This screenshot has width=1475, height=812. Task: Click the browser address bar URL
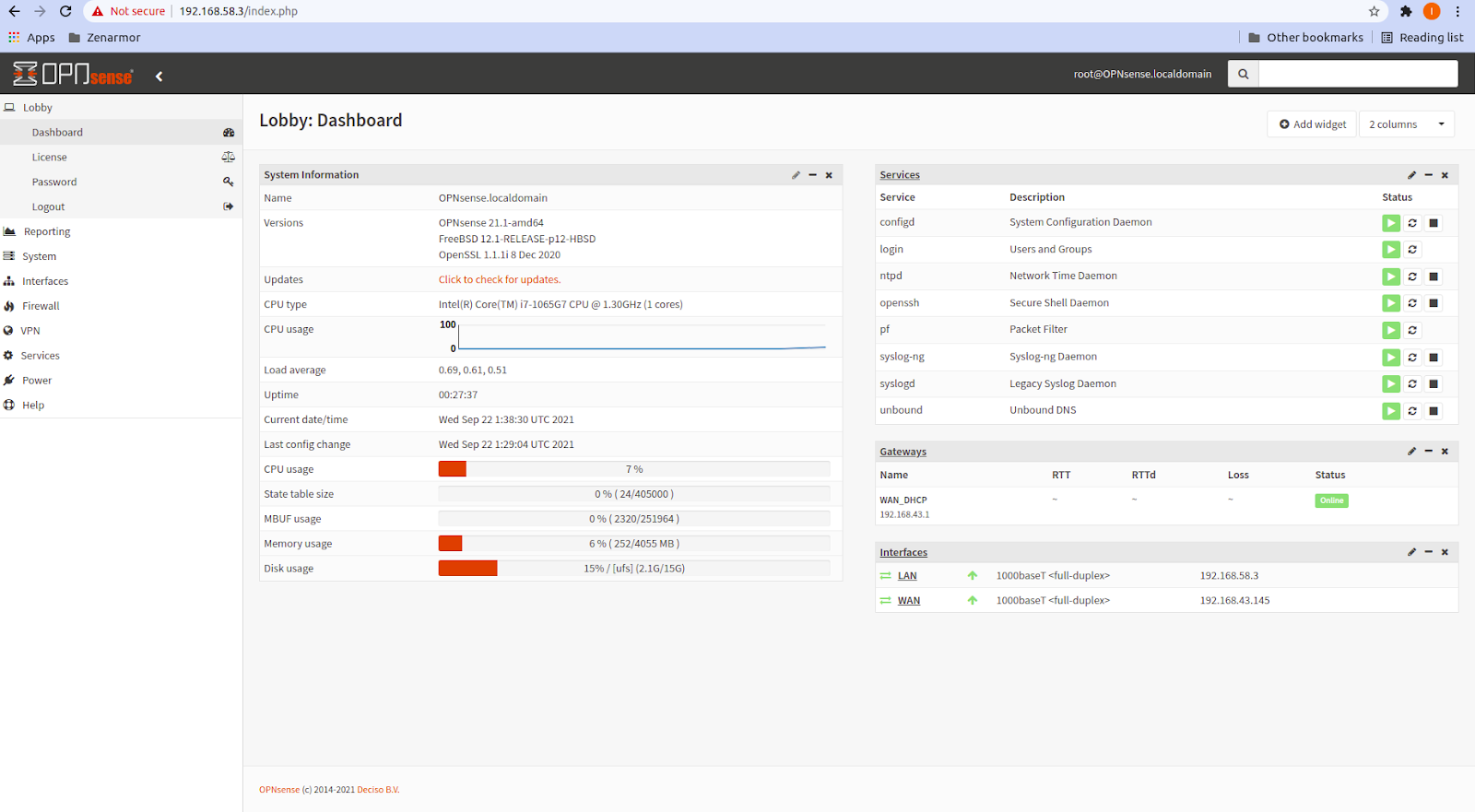pos(238,11)
